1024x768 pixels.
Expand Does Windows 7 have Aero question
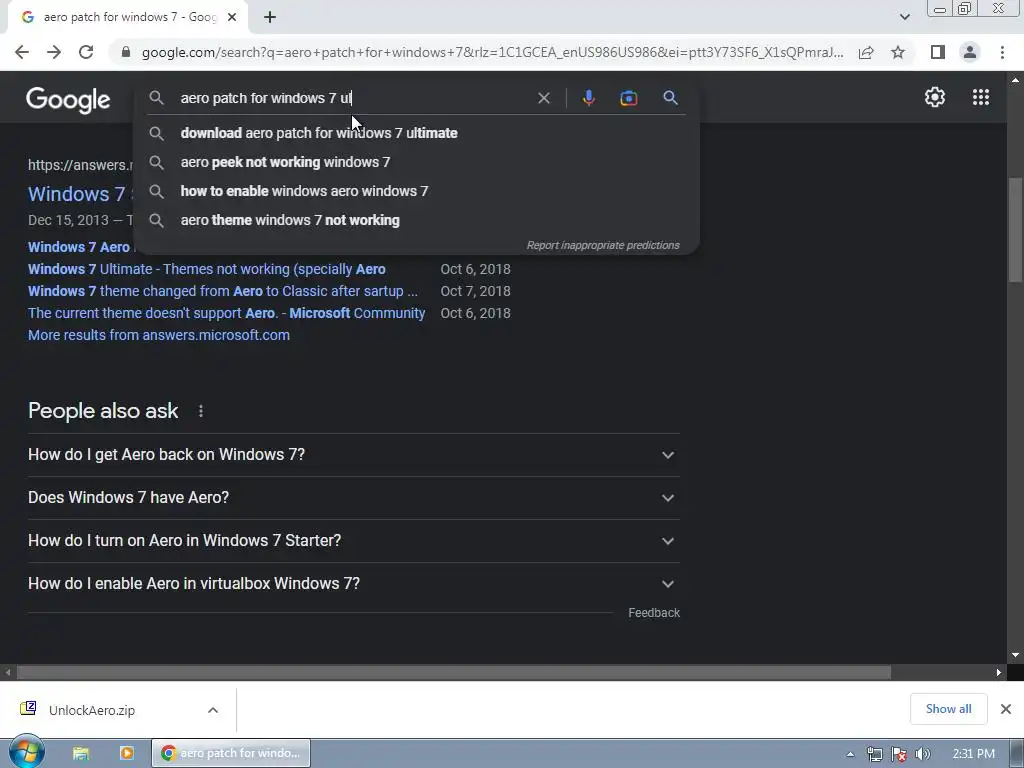coord(353,498)
